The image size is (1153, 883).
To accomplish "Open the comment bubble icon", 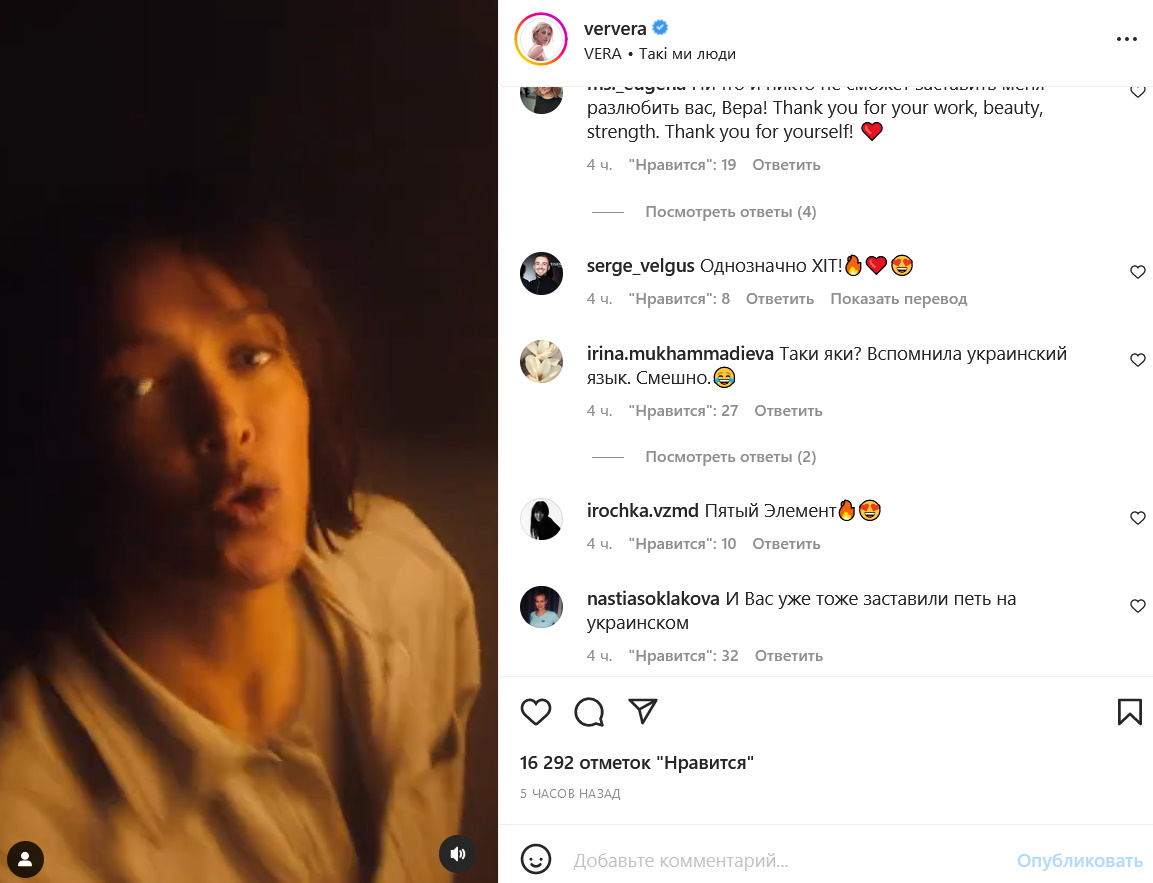I will click(589, 712).
